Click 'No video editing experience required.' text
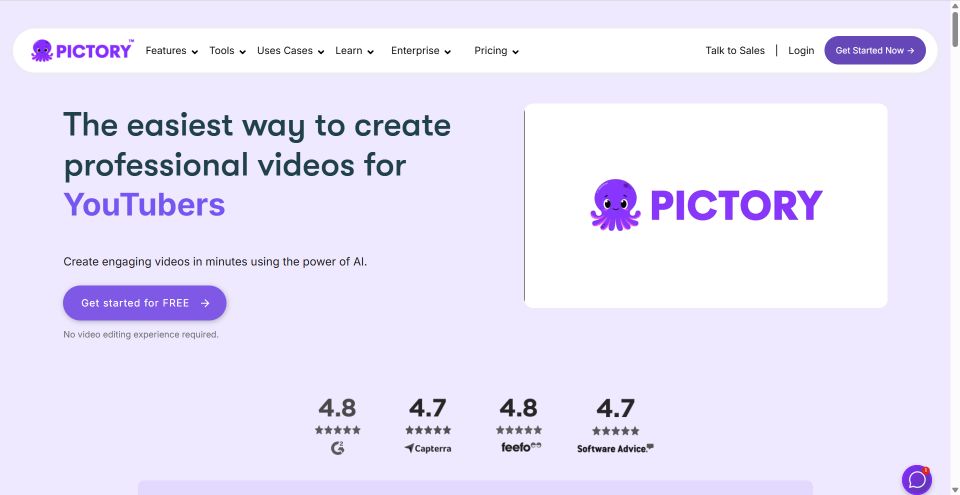Image resolution: width=960 pixels, height=495 pixels. (x=141, y=334)
